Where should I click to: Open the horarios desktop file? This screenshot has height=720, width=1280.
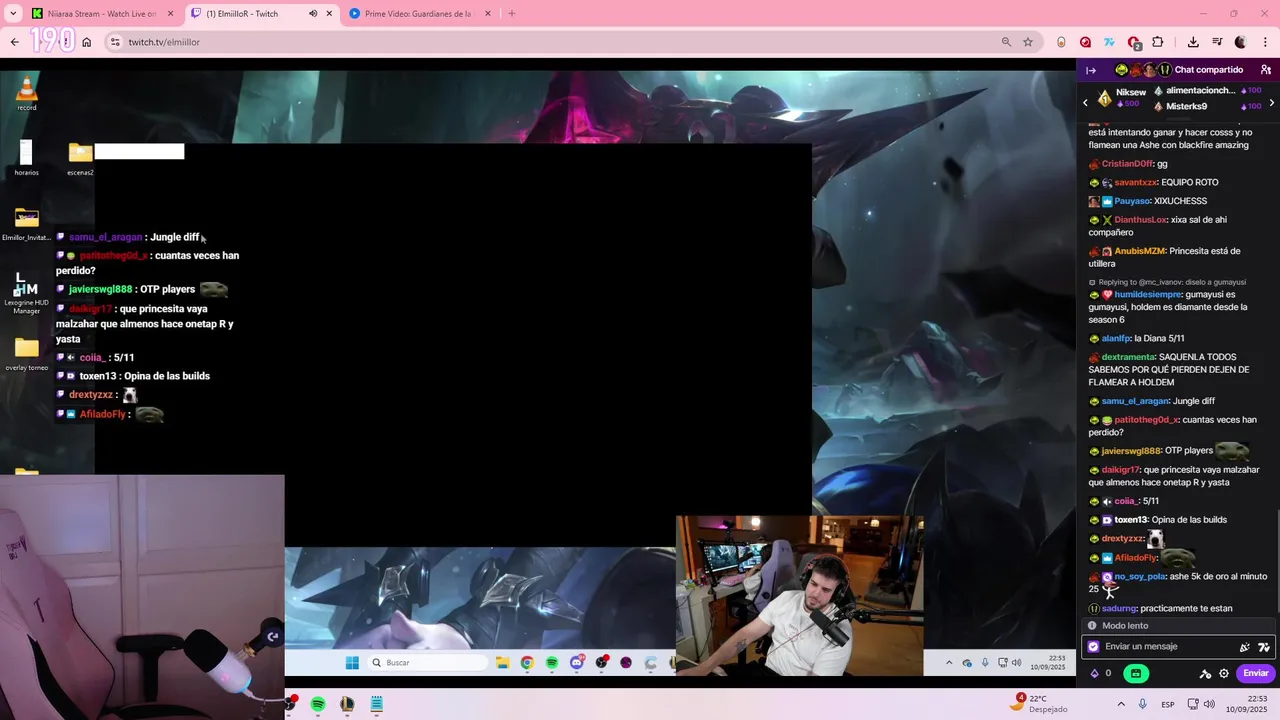(27, 158)
